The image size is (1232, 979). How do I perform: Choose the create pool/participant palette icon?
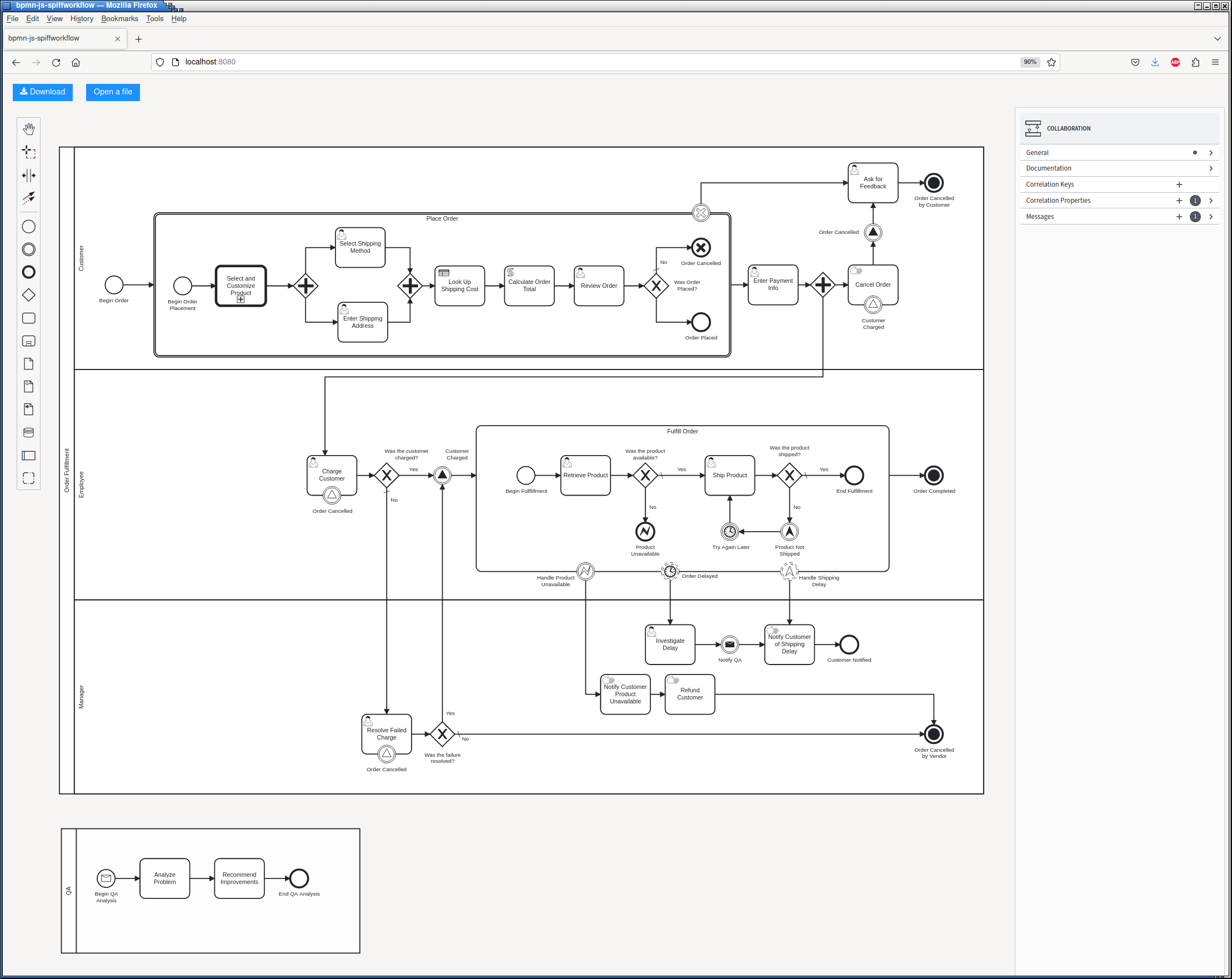tap(28, 456)
